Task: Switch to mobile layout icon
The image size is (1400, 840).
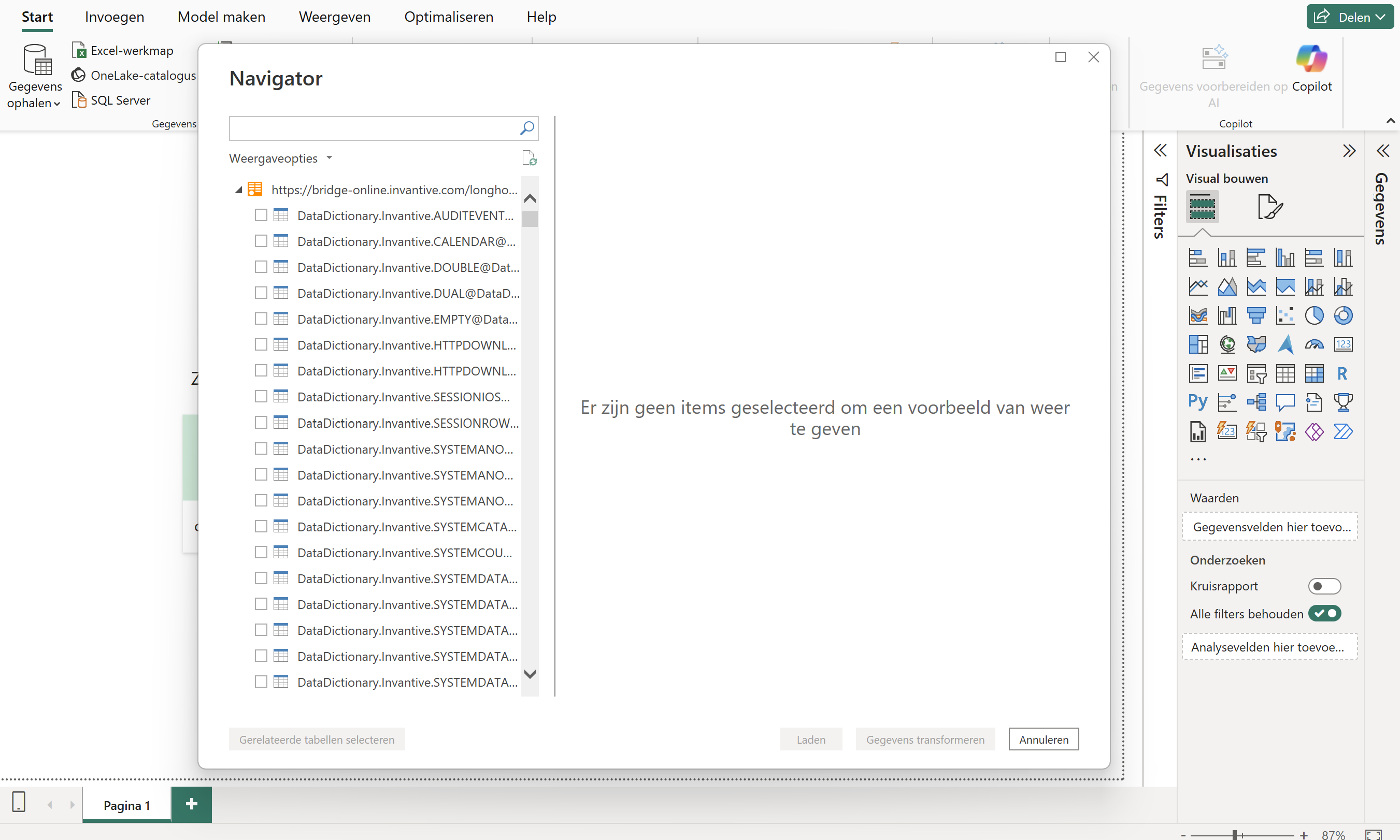Action: [19, 803]
